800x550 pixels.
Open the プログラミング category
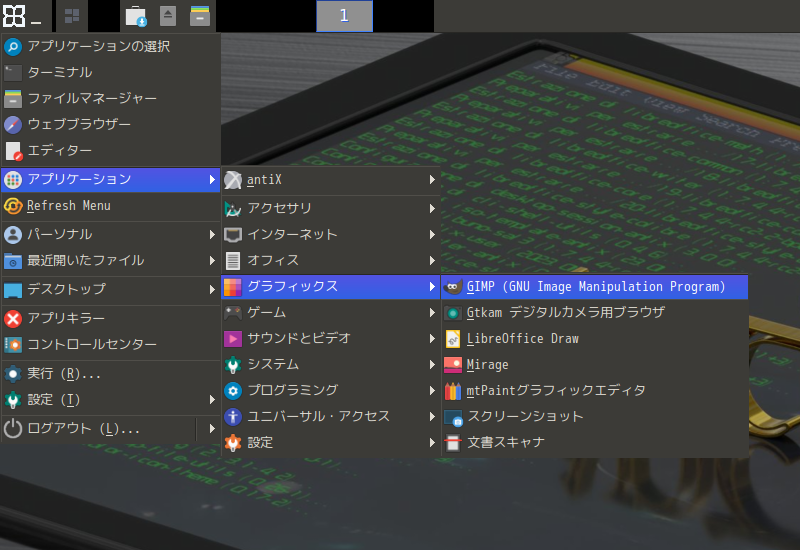click(x=331, y=391)
